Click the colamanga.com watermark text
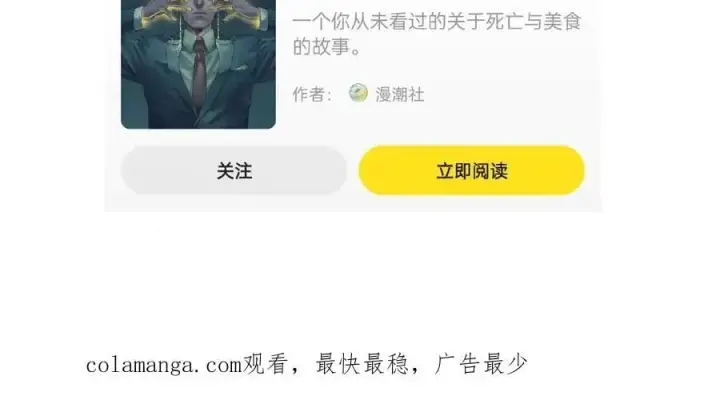The width and height of the screenshot is (720, 400). coord(163,366)
